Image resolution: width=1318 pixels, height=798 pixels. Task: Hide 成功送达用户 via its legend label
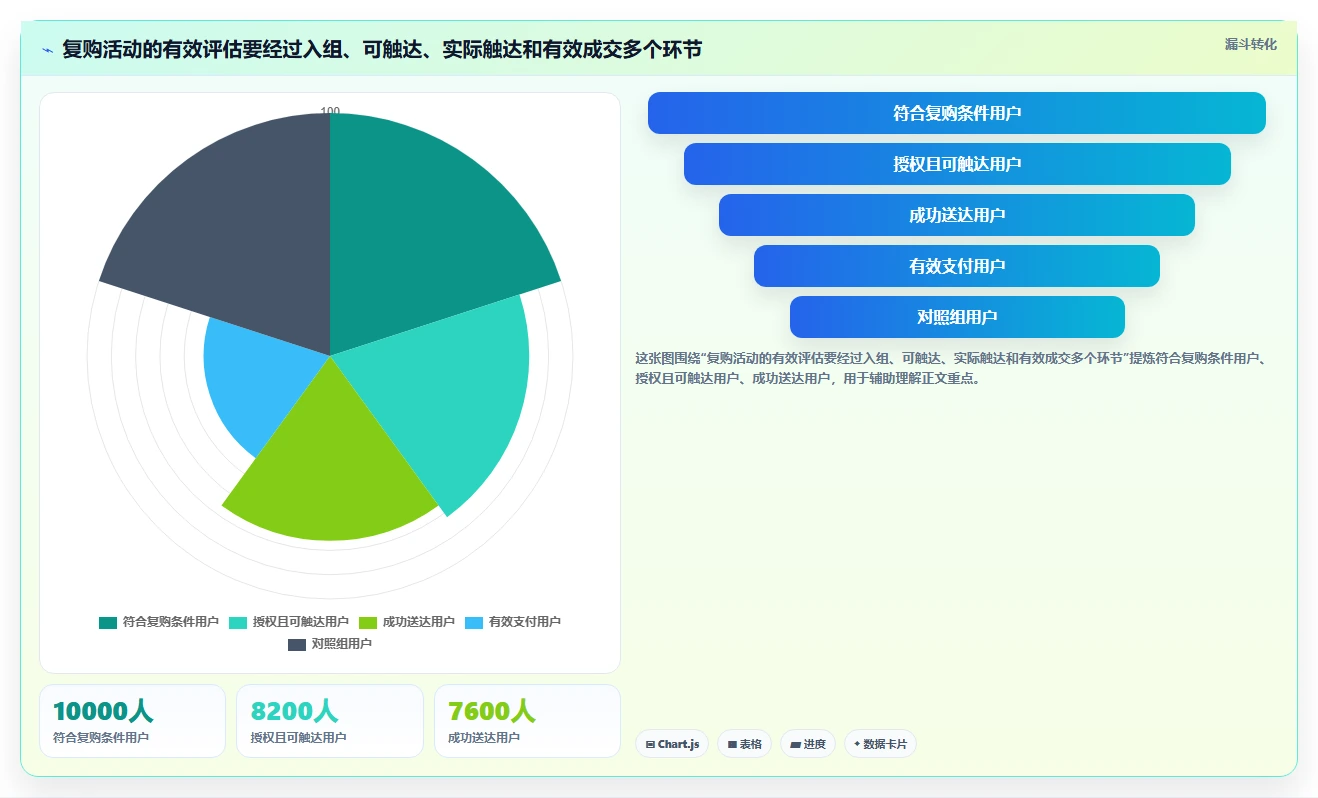[419, 622]
